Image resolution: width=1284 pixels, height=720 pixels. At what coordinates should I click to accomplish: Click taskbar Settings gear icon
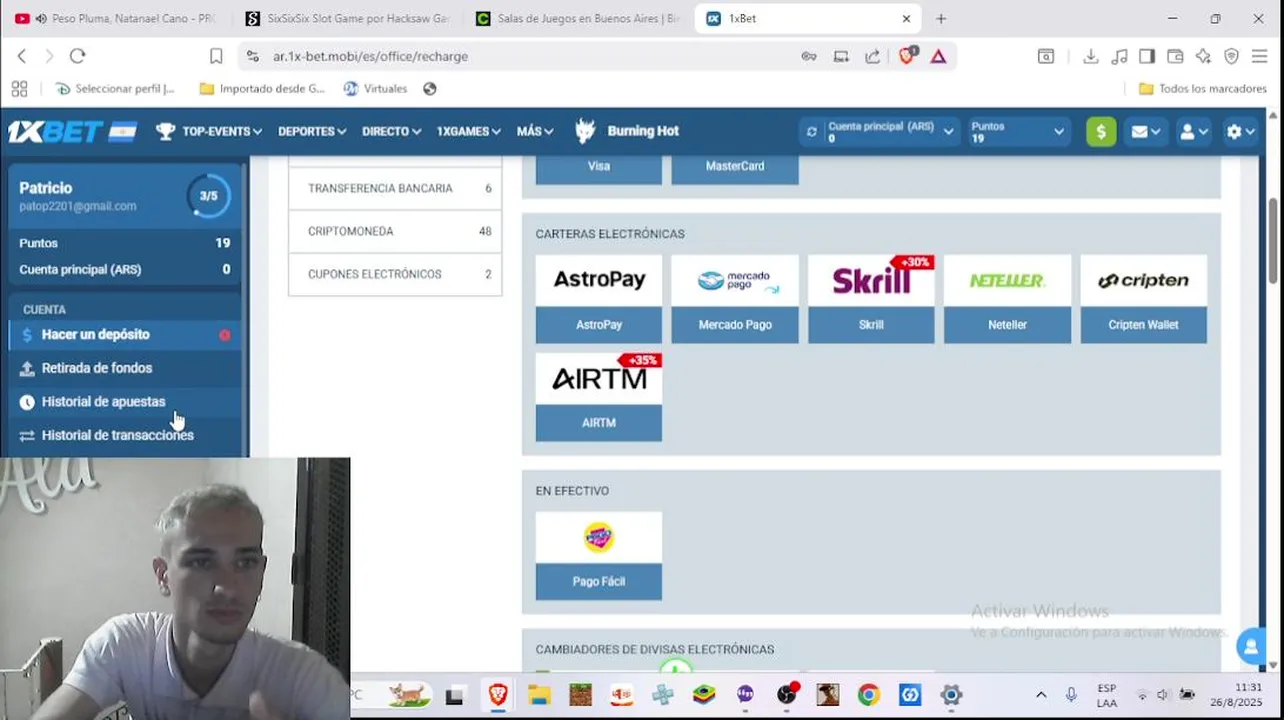pos(951,694)
